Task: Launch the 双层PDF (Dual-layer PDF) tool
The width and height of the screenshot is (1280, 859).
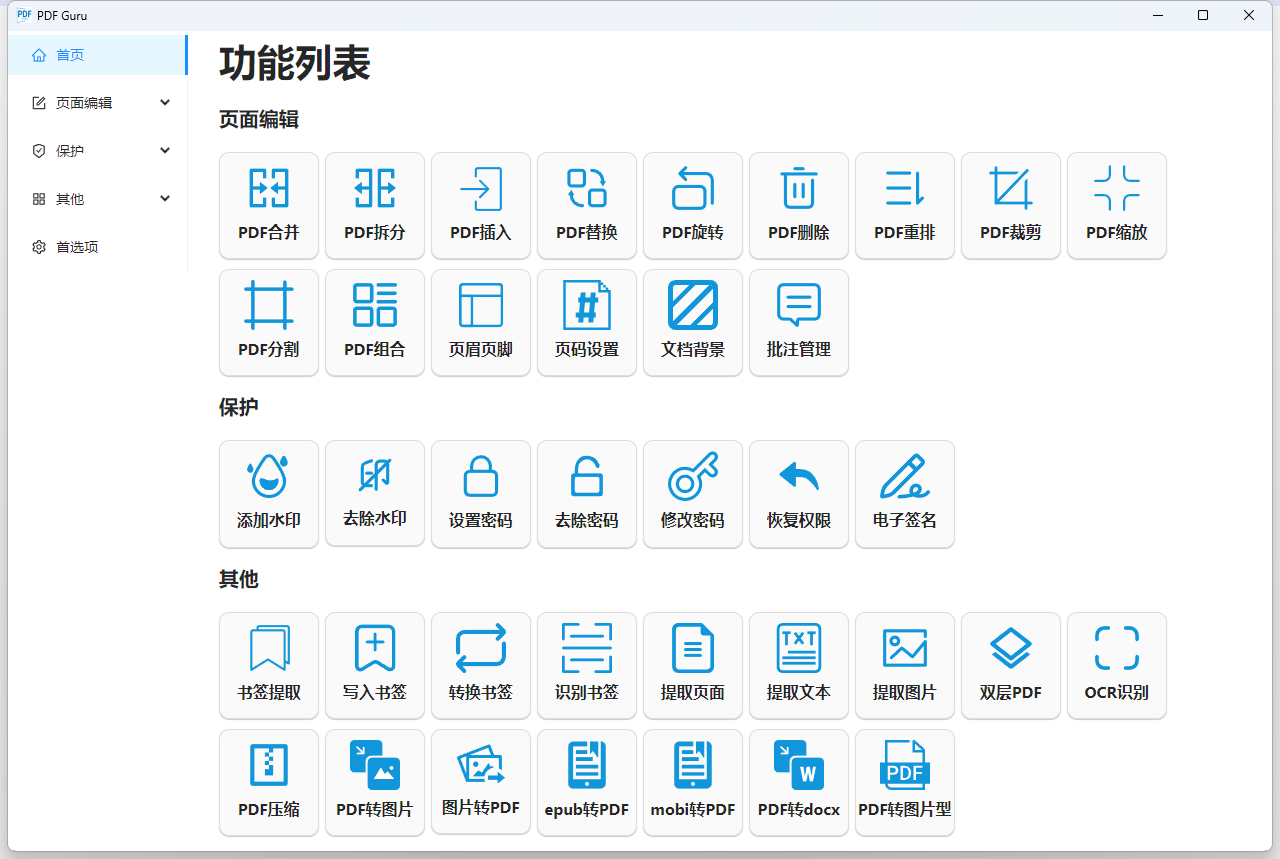Action: [x=1010, y=665]
